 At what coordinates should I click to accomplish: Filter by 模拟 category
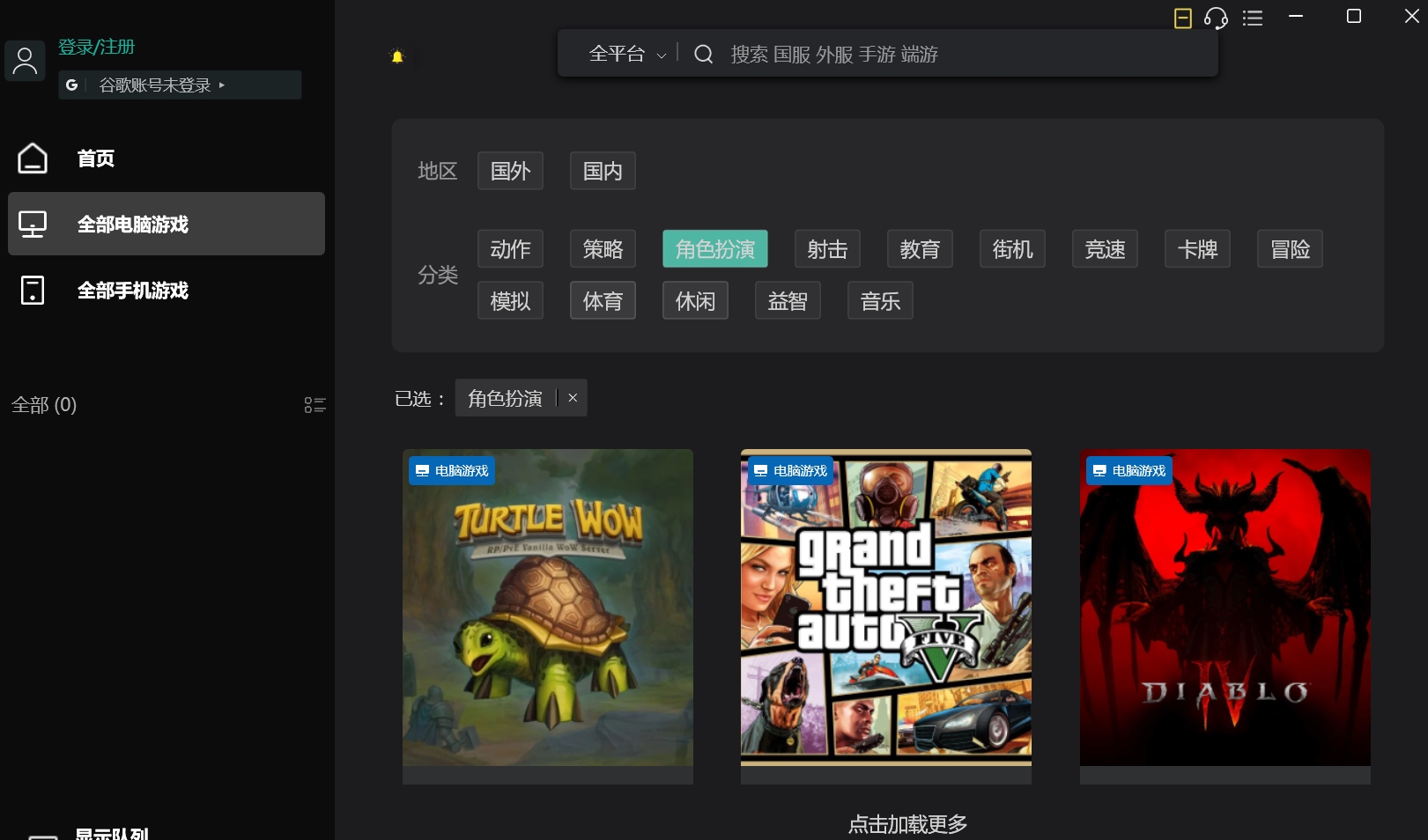[510, 301]
